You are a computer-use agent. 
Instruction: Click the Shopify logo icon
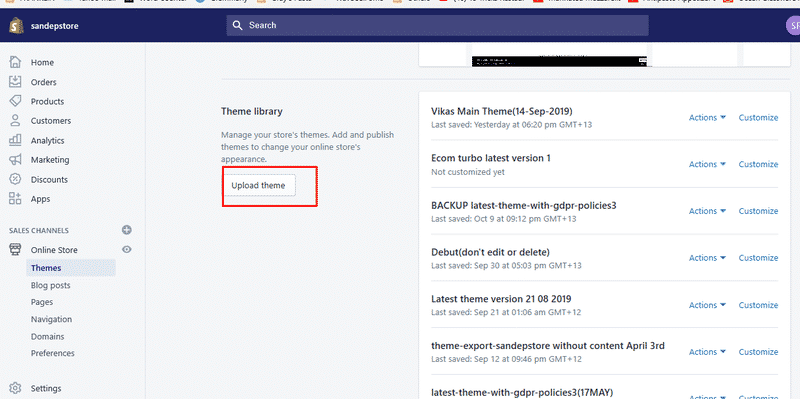[16, 25]
